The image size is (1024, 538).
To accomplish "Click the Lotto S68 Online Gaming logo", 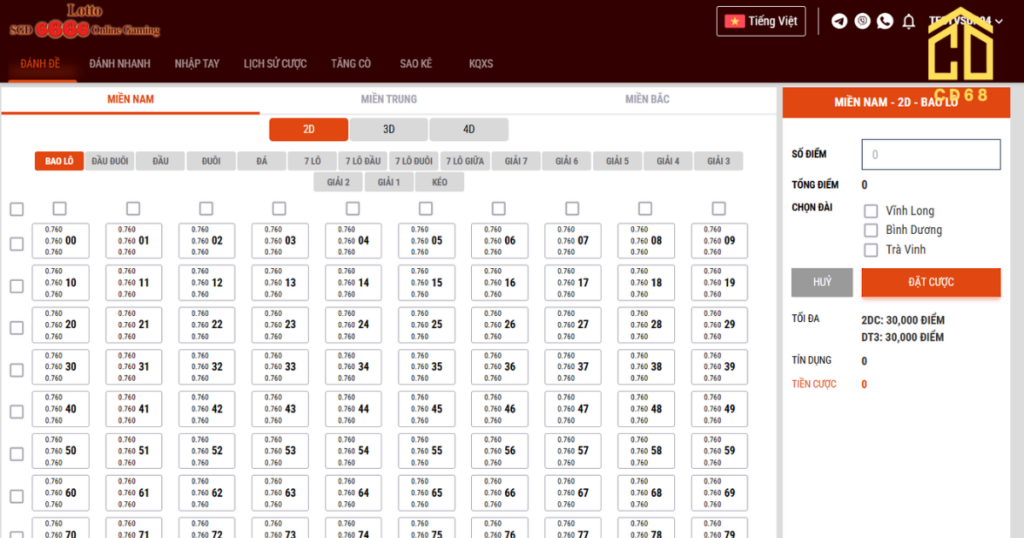I will click(x=85, y=22).
